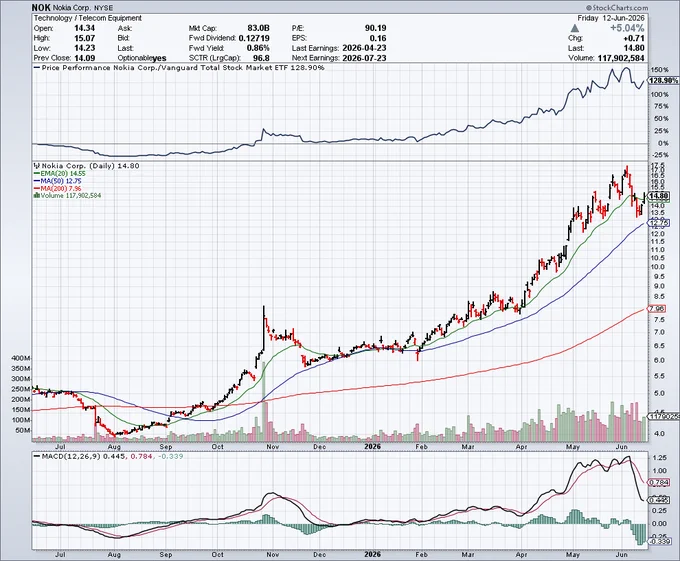Click the Friday 12-Jun-2026 date text
Screen dimensions: 680x561
coord(611,18)
